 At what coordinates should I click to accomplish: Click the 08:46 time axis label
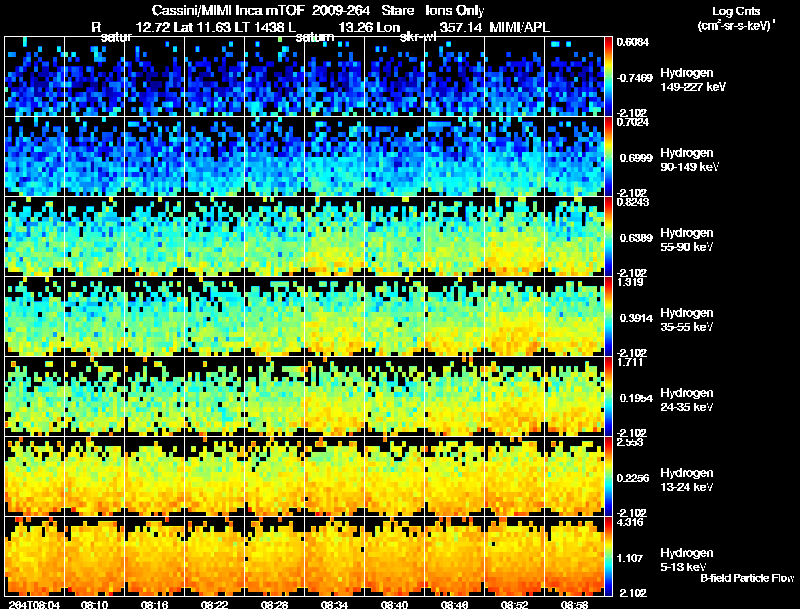454,605
